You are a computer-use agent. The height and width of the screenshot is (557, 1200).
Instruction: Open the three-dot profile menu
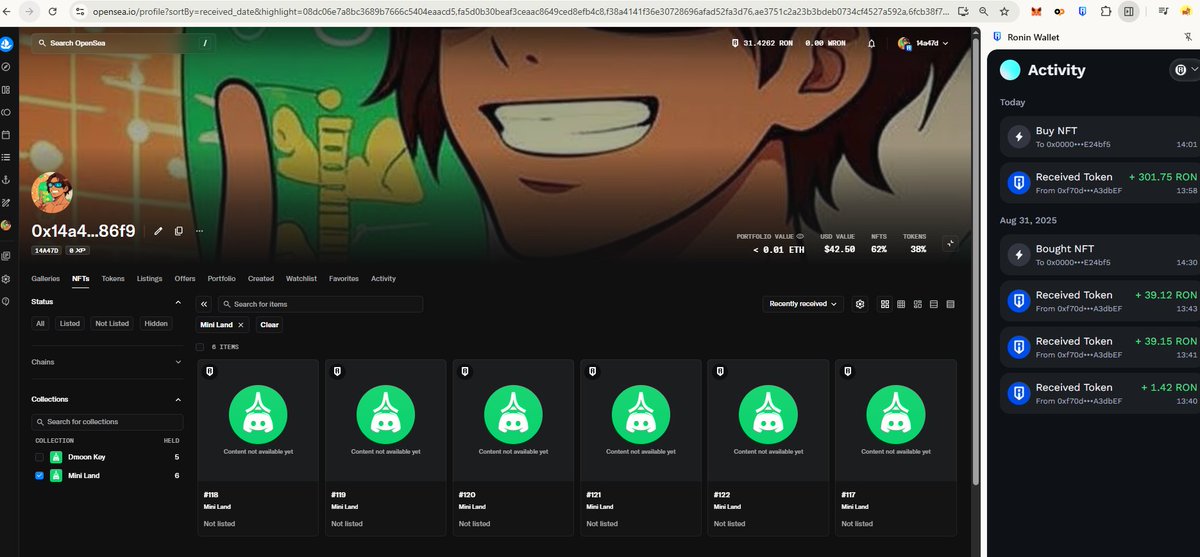tap(199, 231)
